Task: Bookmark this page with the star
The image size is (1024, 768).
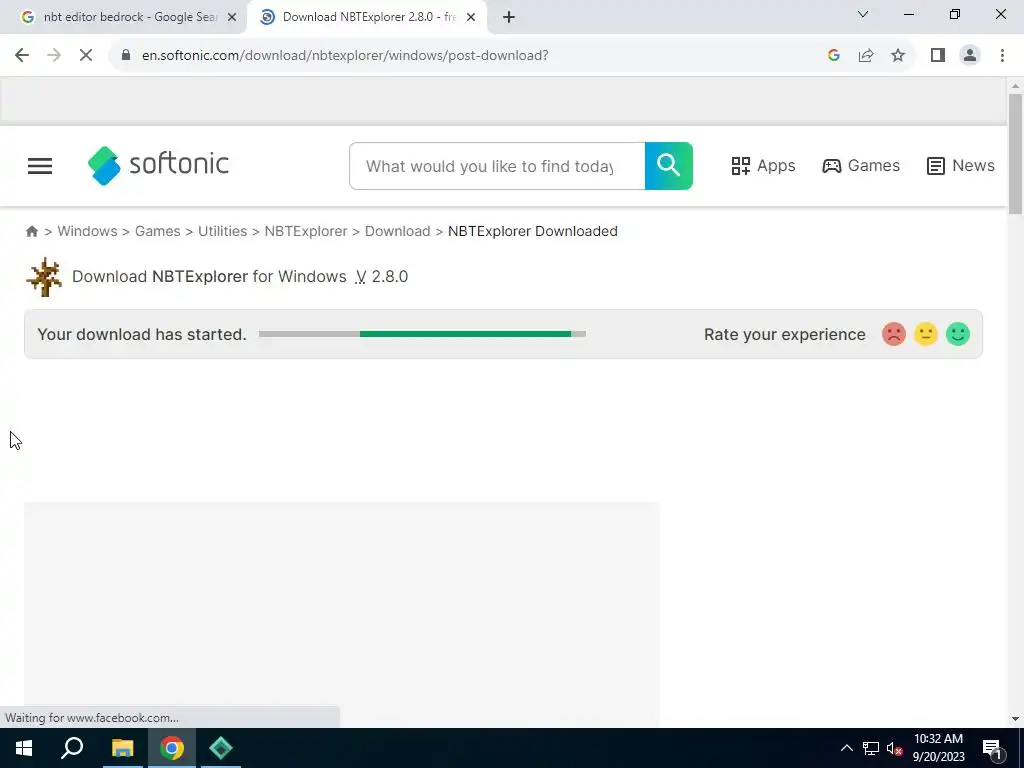Action: pyautogui.click(x=898, y=56)
